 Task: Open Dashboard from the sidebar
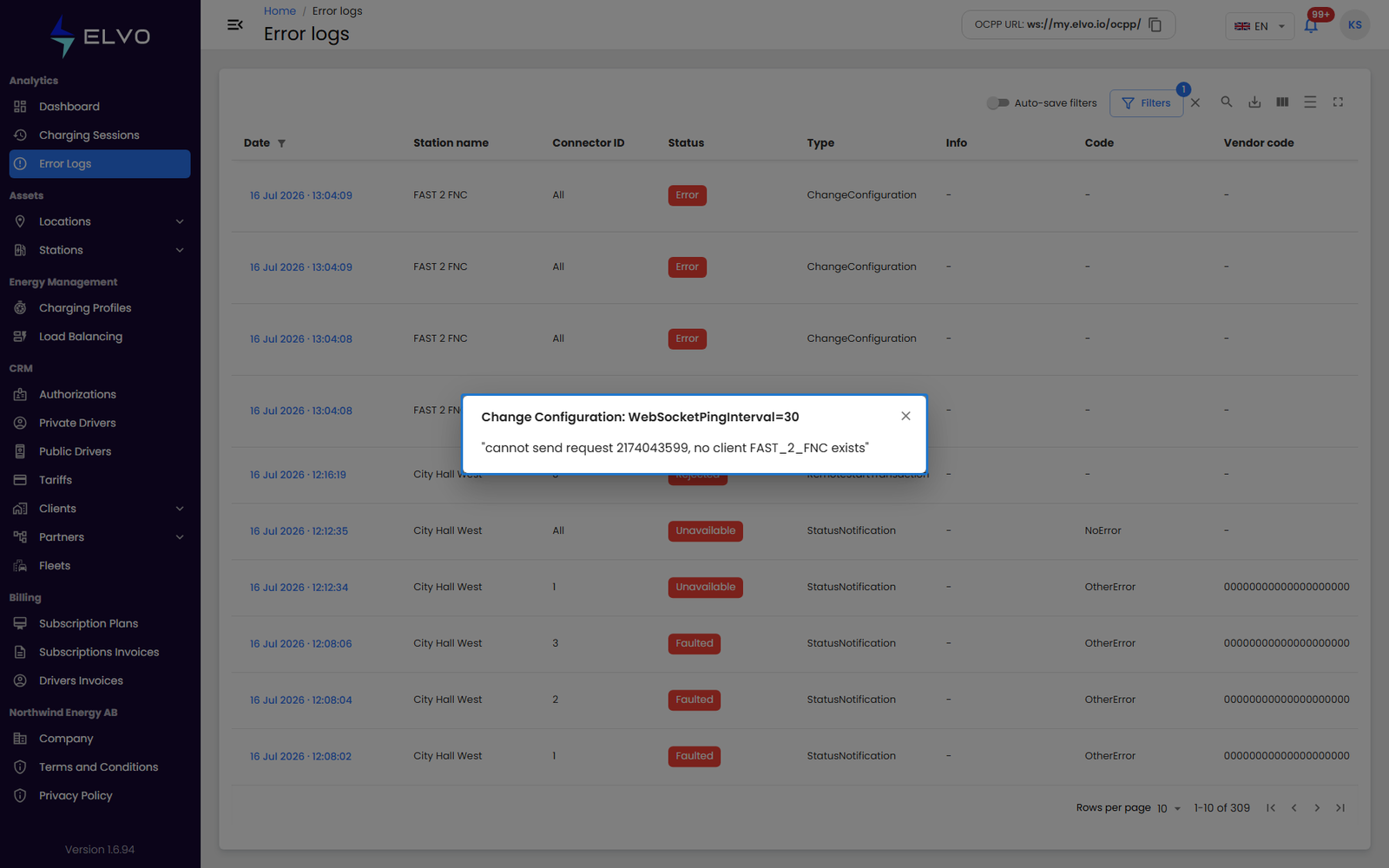point(100,107)
